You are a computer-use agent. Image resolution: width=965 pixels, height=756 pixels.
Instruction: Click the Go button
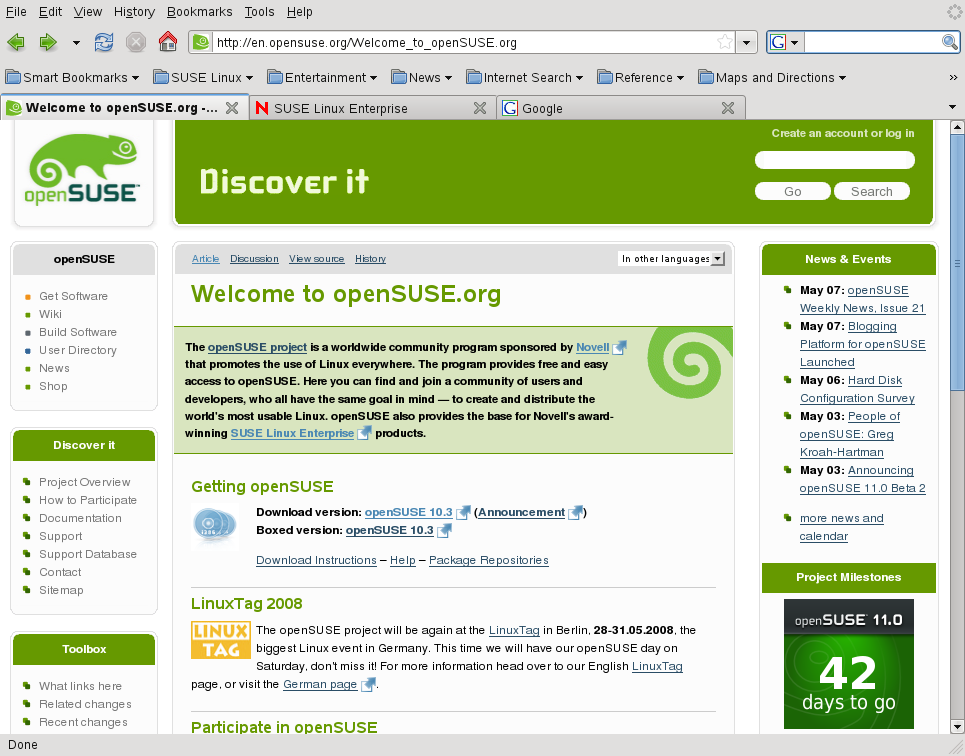tap(793, 191)
